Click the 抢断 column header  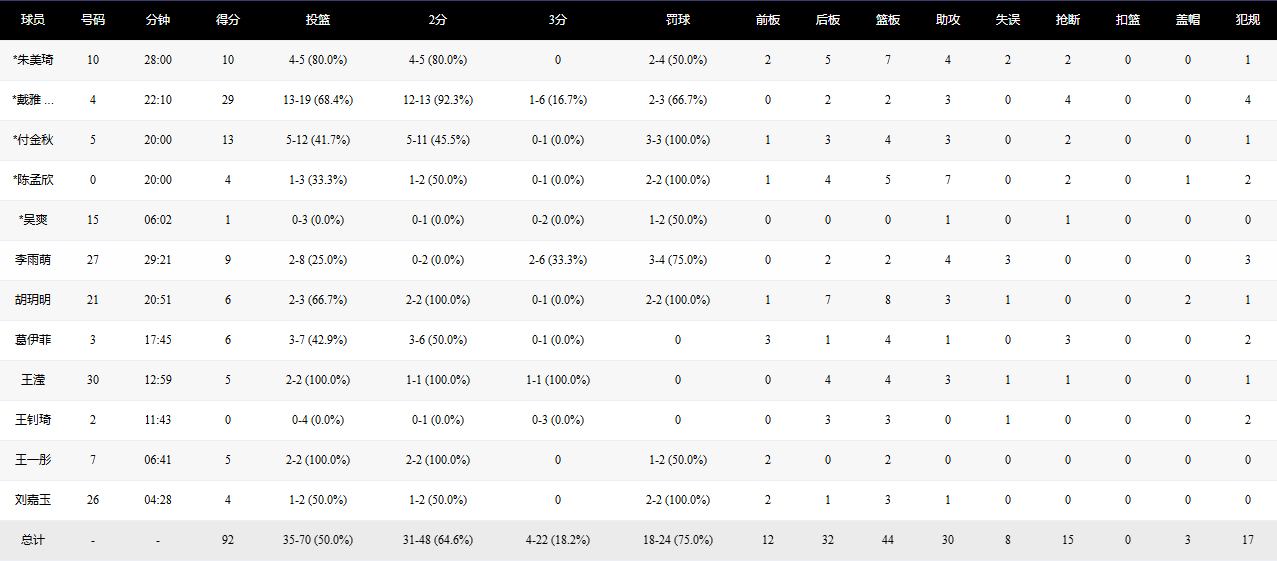pyautogui.click(x=1068, y=20)
